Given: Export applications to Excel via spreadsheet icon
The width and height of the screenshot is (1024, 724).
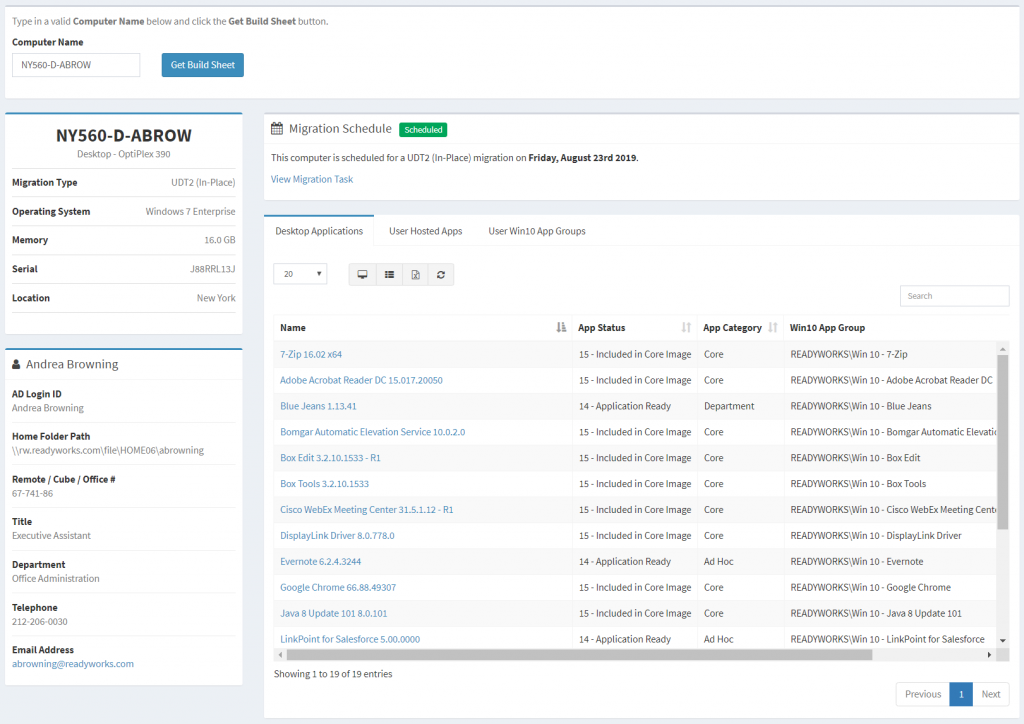Looking at the screenshot, I should 415,274.
